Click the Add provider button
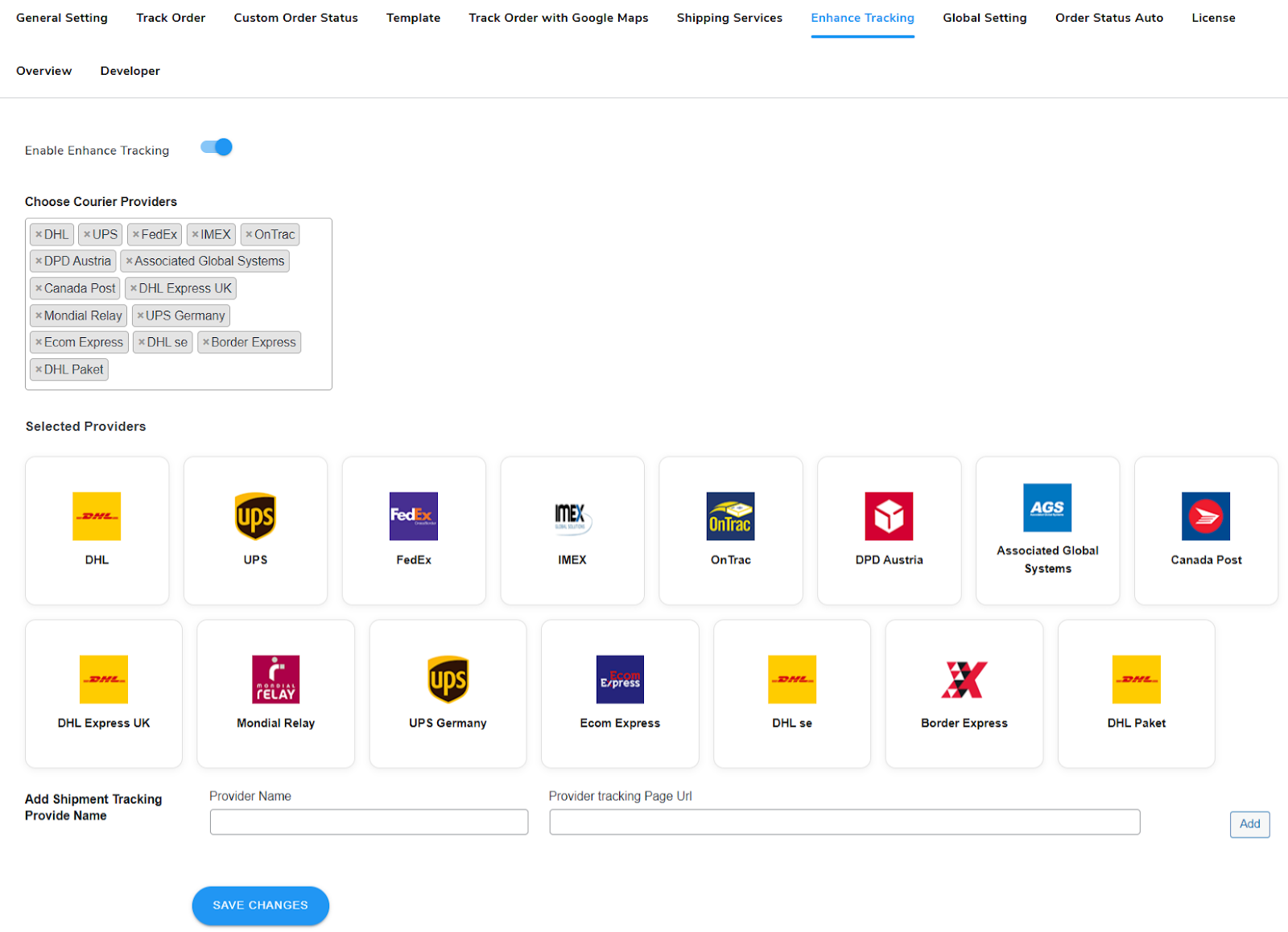1288x932 pixels. [x=1249, y=824]
